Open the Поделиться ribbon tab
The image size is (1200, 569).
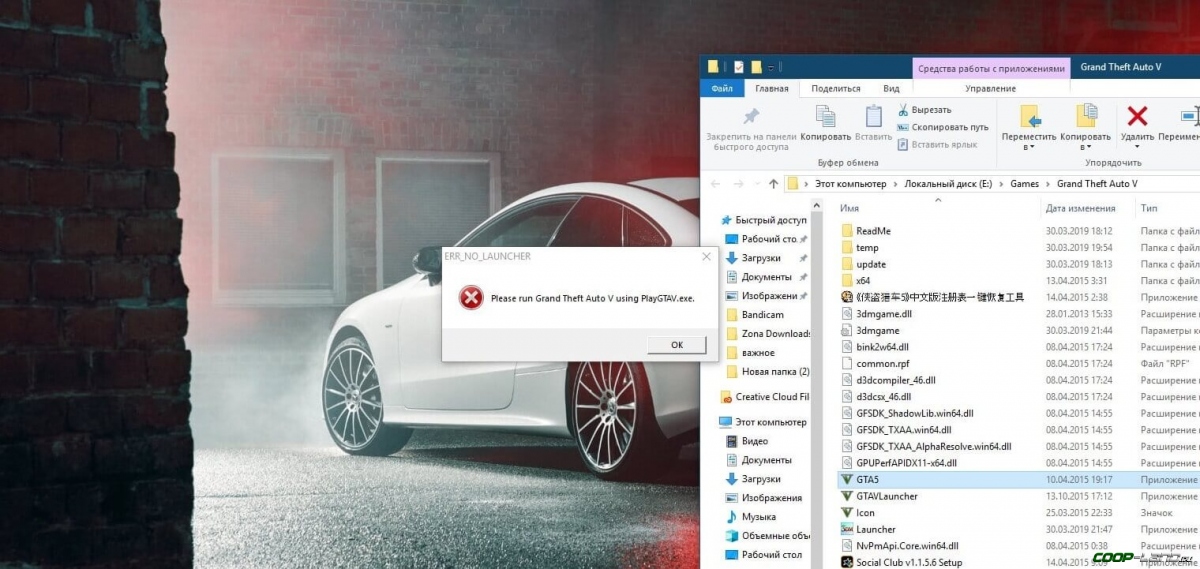pyautogui.click(x=836, y=88)
